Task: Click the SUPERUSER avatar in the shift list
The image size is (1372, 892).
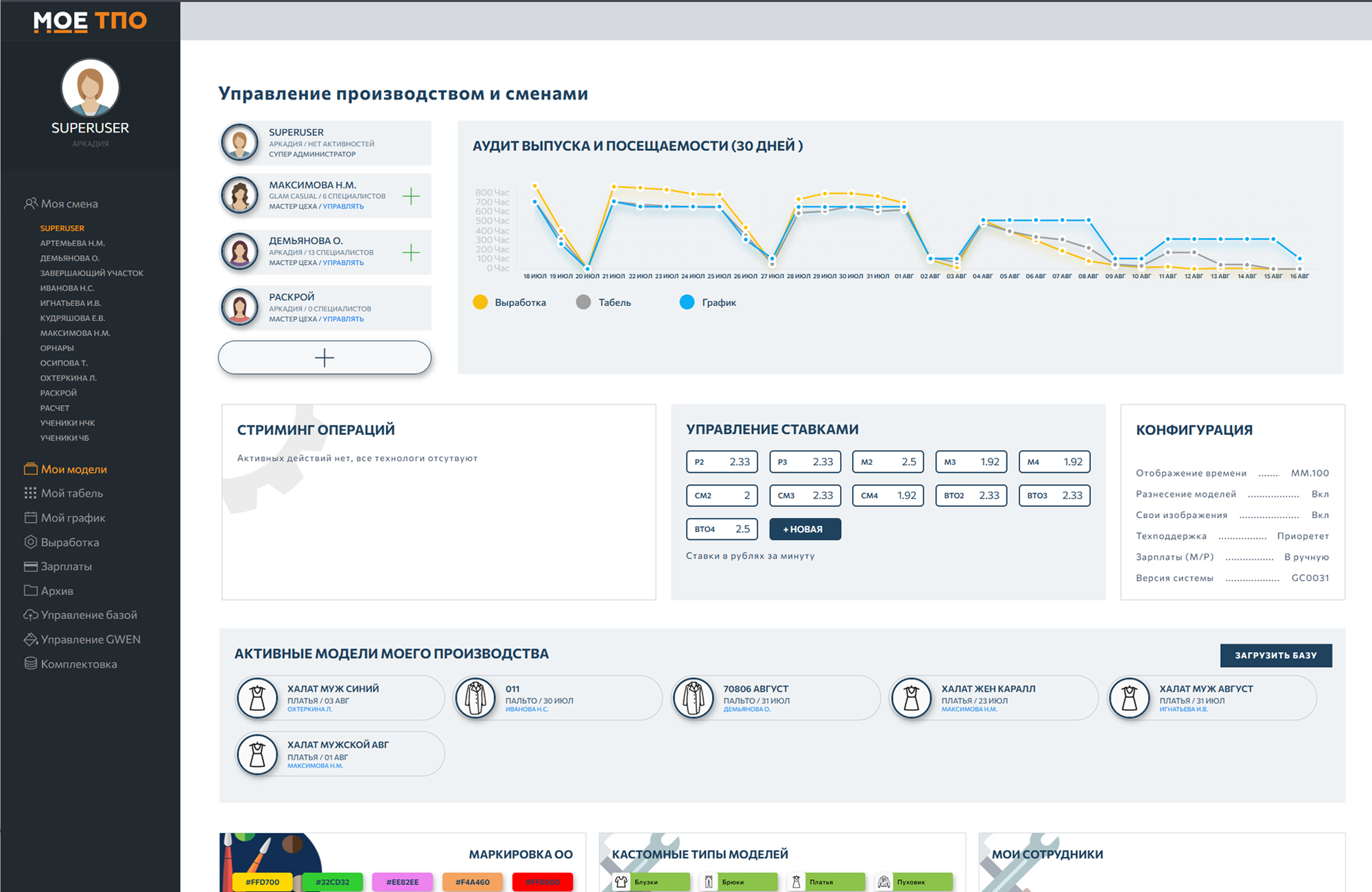Action: 239,142
